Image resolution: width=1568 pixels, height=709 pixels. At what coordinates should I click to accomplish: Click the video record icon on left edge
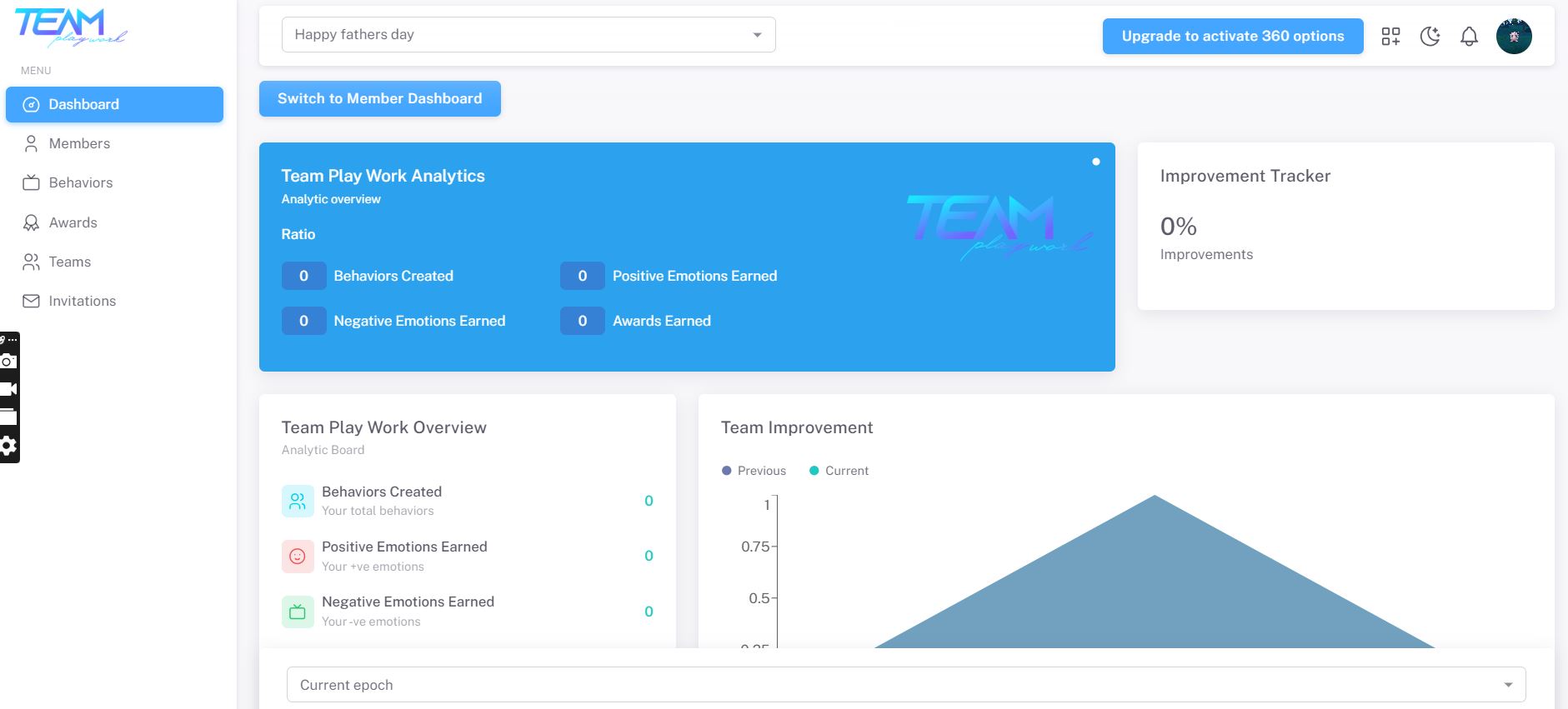point(8,389)
